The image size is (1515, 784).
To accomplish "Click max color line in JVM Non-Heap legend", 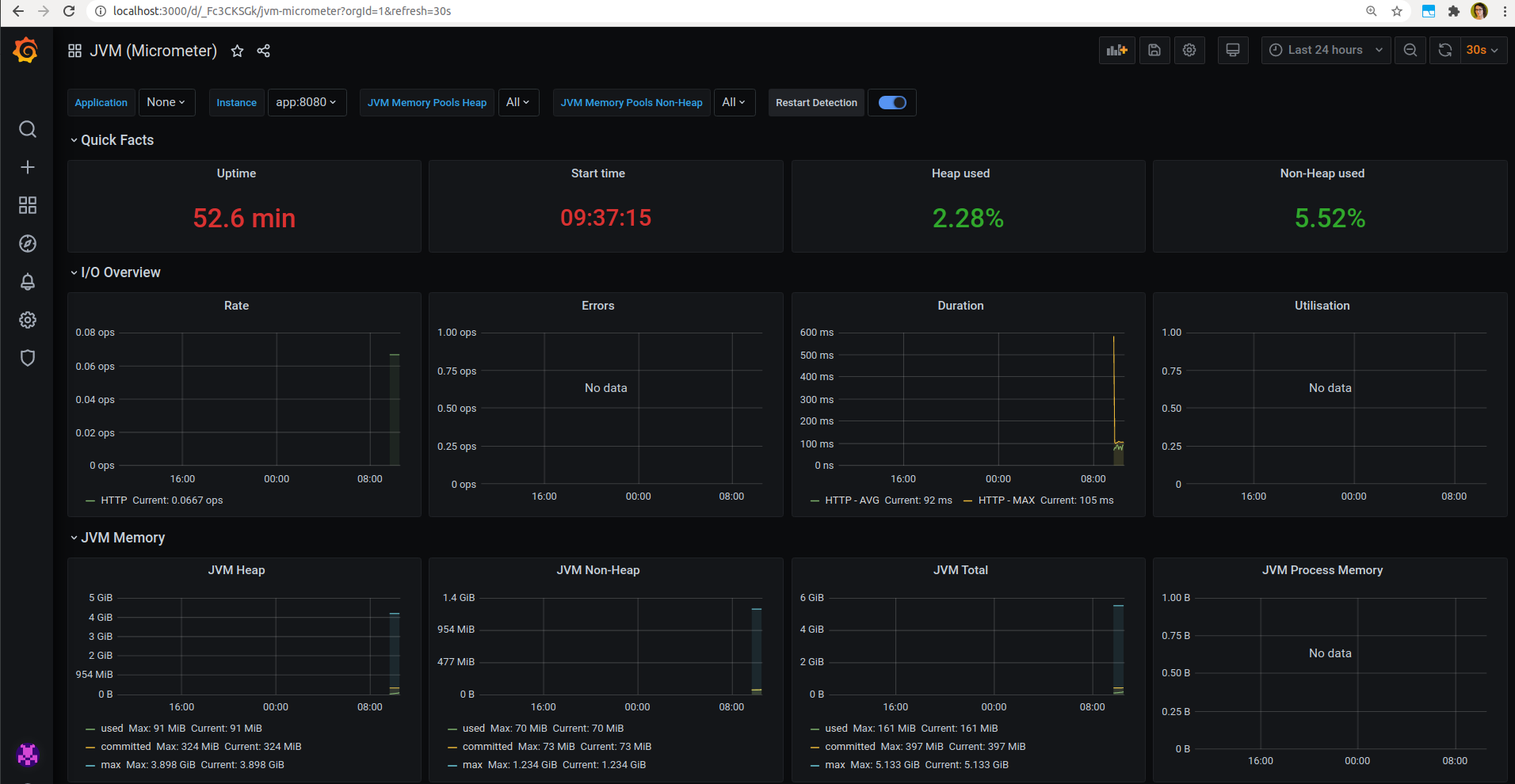I will [x=452, y=766].
